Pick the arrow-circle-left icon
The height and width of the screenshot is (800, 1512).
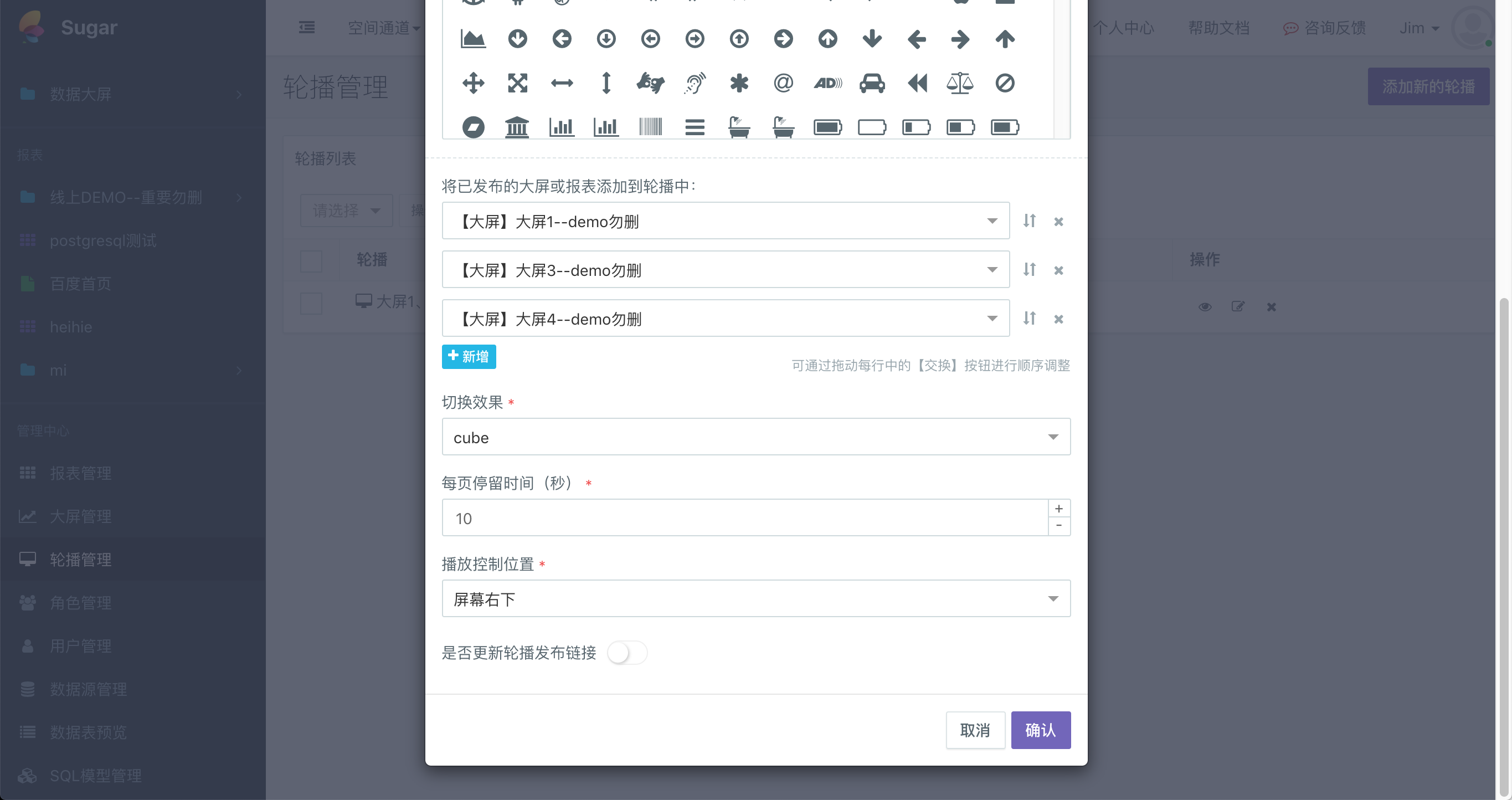tap(562, 39)
